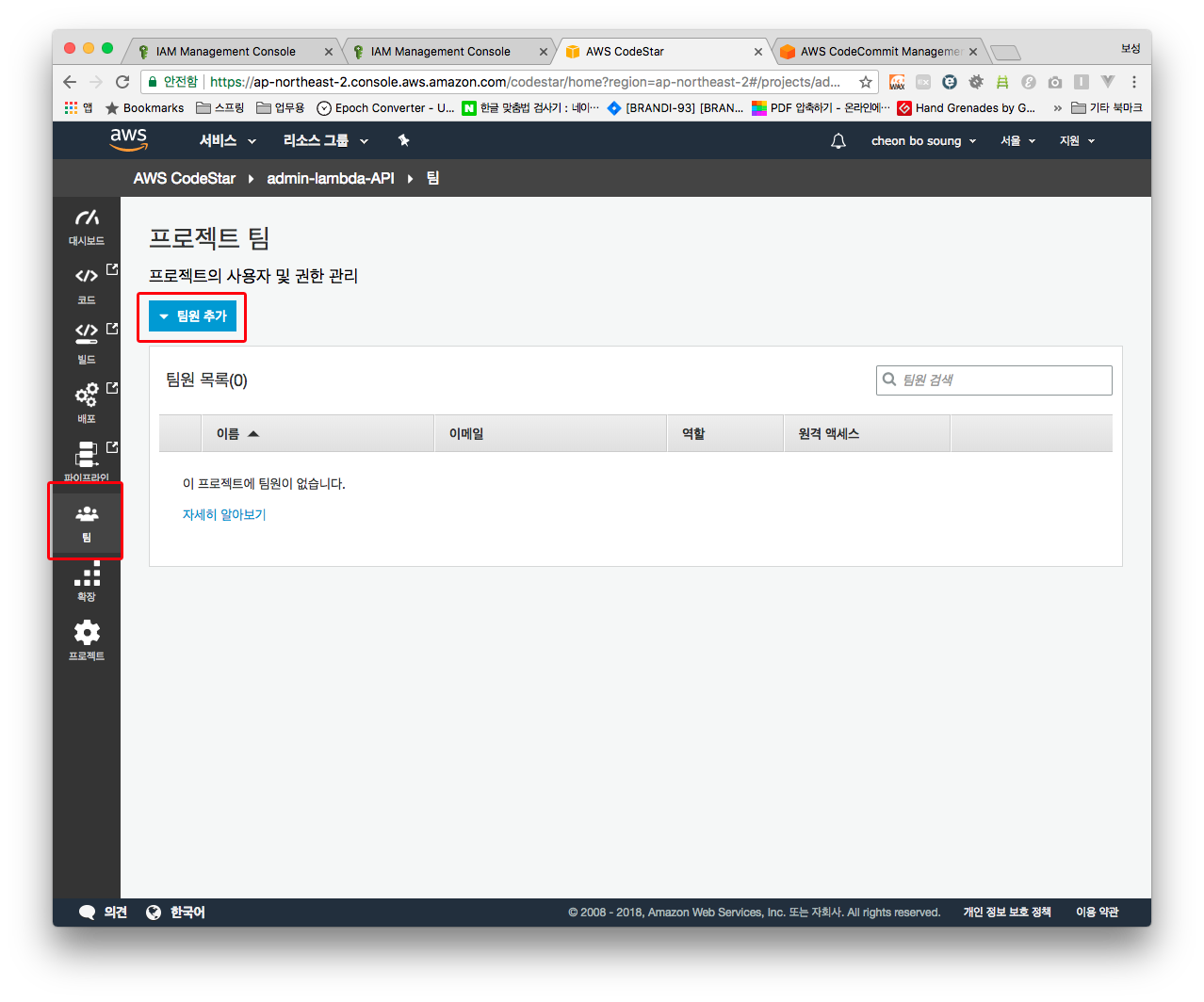Open the Code (코드) sidebar icon
The image size is (1204, 1002).
87,284
